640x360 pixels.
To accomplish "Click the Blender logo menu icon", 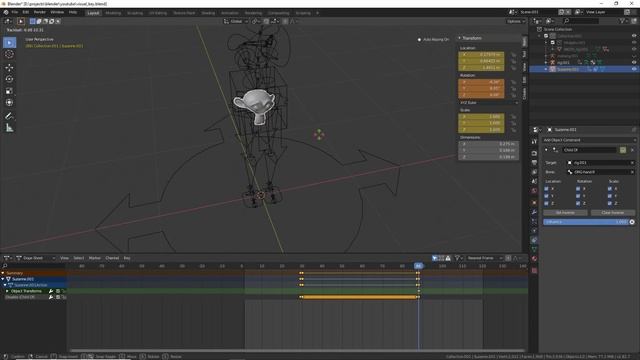I will 6,12.
